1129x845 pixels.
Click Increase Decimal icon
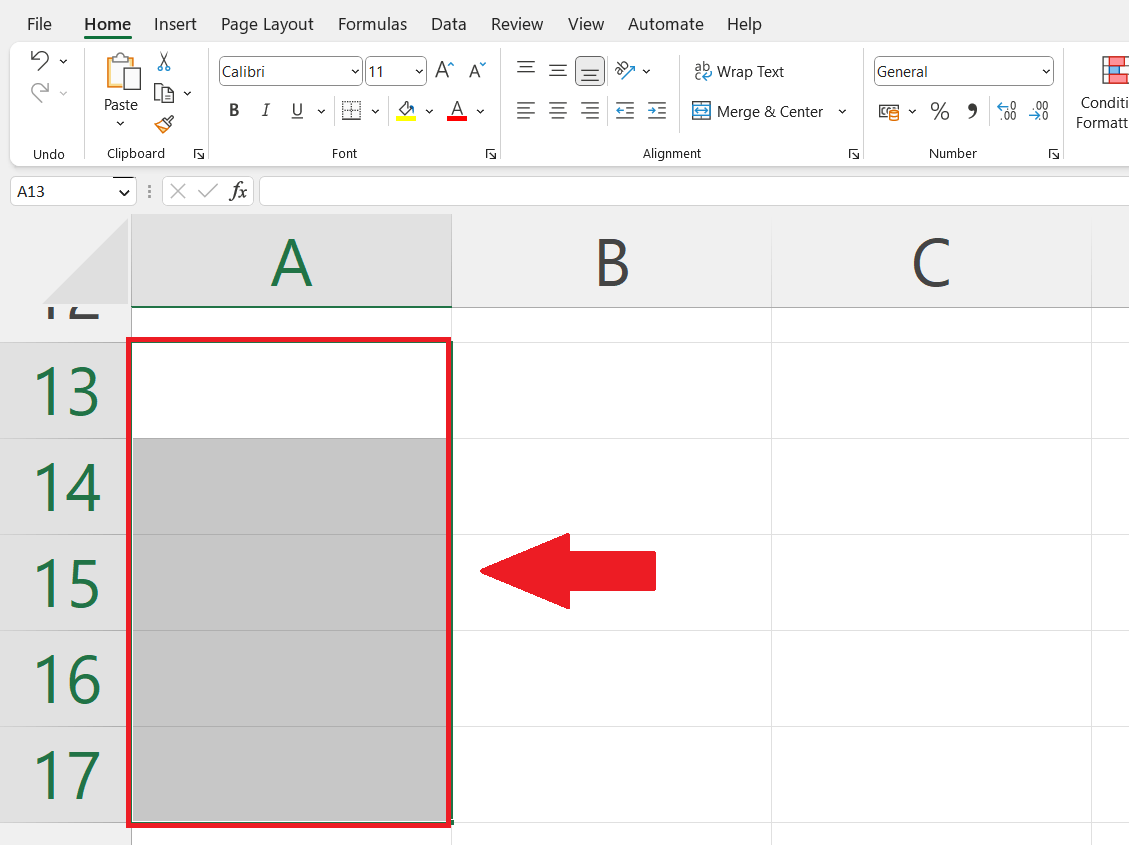pyautogui.click(x=1007, y=111)
